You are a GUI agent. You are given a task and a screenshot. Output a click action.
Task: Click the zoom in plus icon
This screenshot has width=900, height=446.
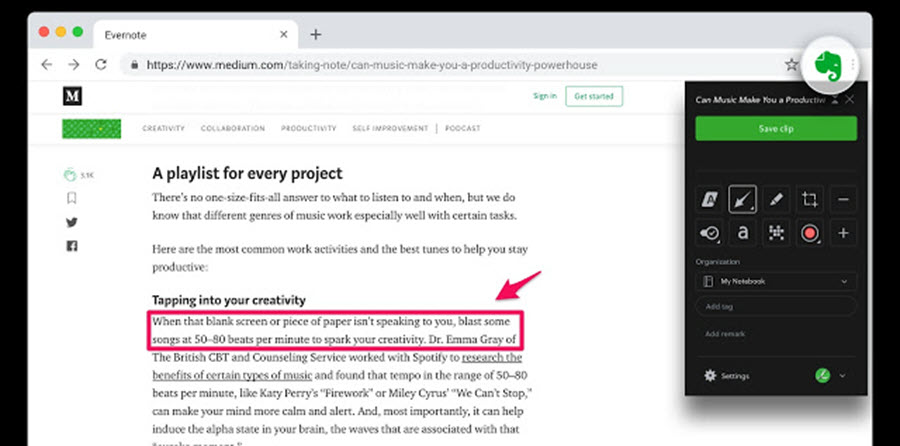(x=842, y=234)
